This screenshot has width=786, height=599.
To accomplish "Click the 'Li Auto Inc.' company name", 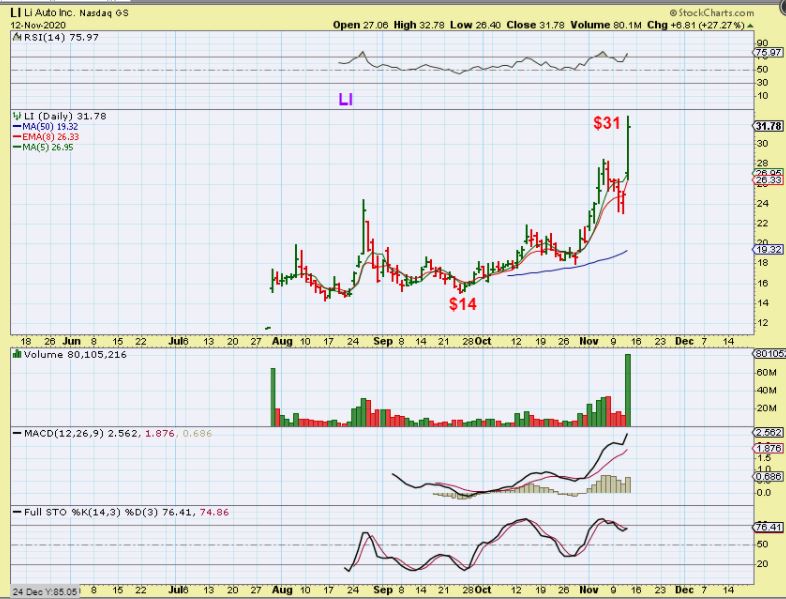I will 49,13.
